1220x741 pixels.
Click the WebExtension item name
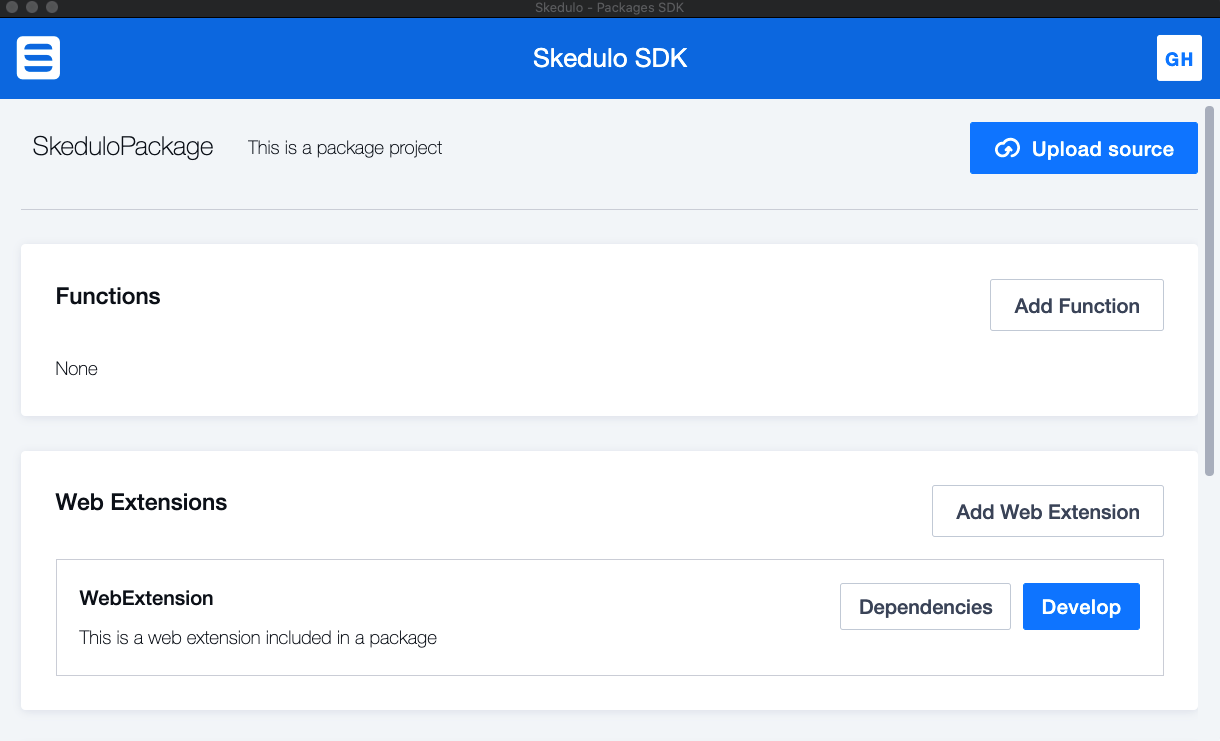coord(146,598)
